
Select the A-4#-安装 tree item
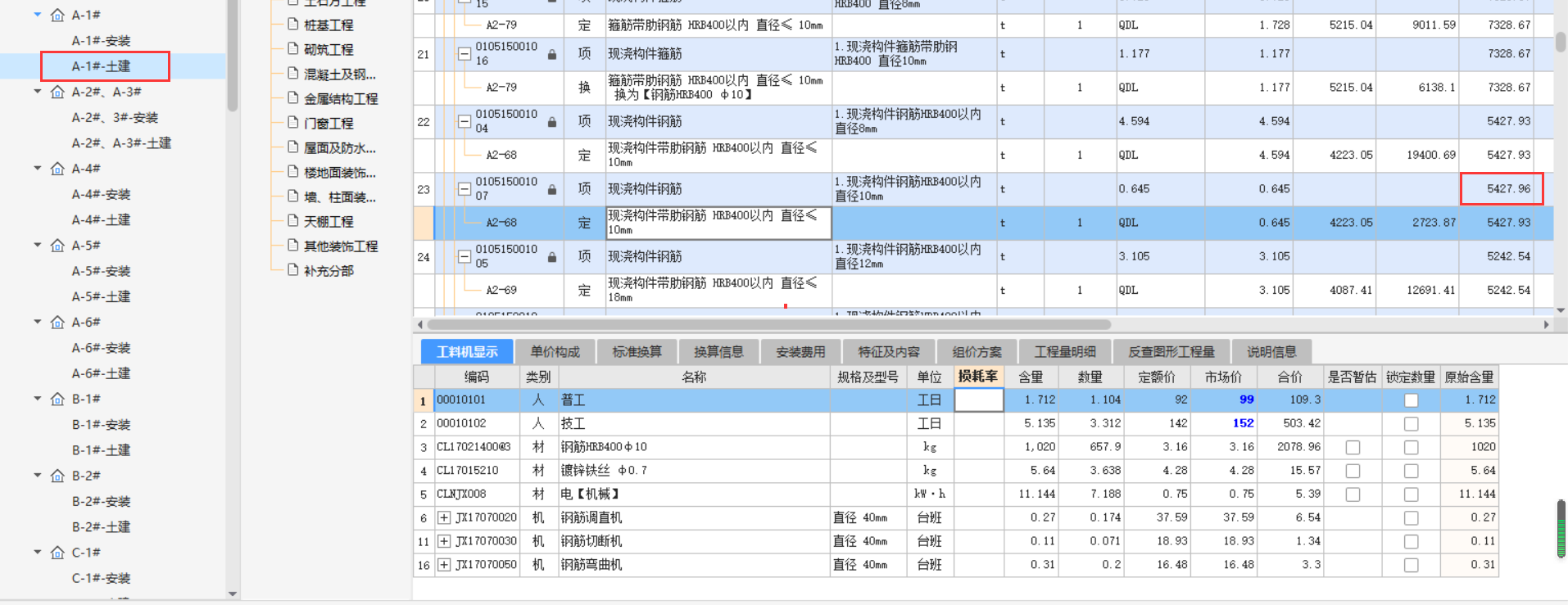101,194
